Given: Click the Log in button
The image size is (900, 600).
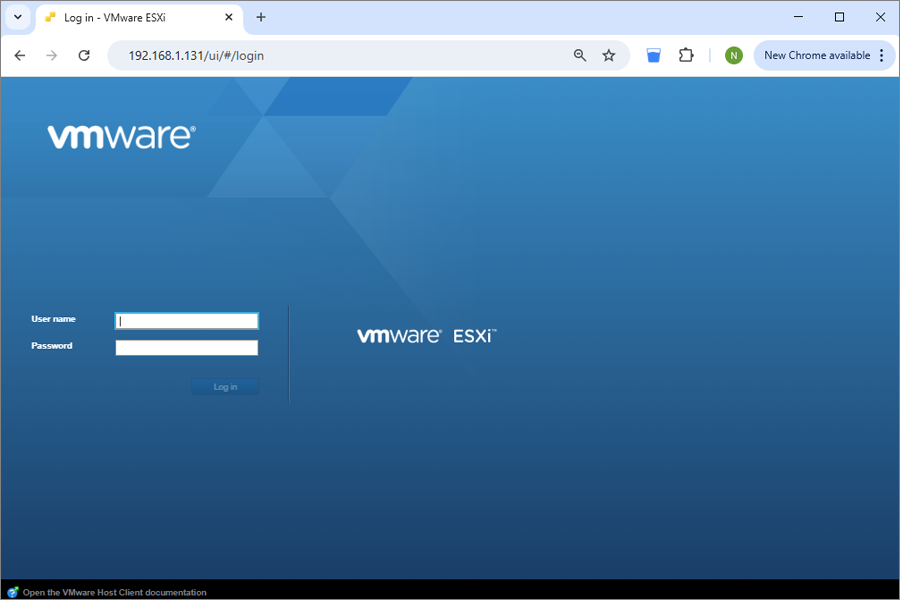Looking at the screenshot, I should click(225, 387).
